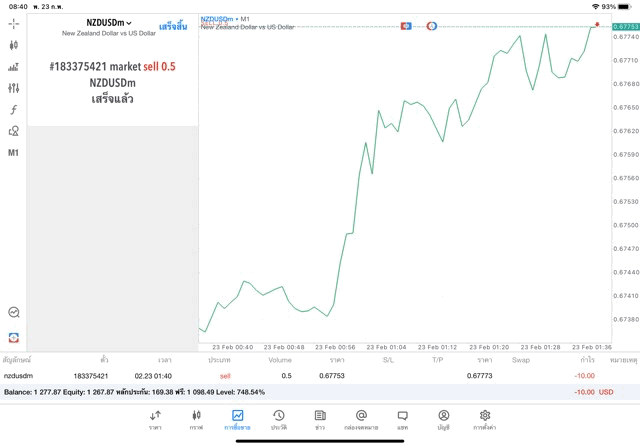Click the circular marker on price line
Screen dimensions: 640x447
(431, 26)
